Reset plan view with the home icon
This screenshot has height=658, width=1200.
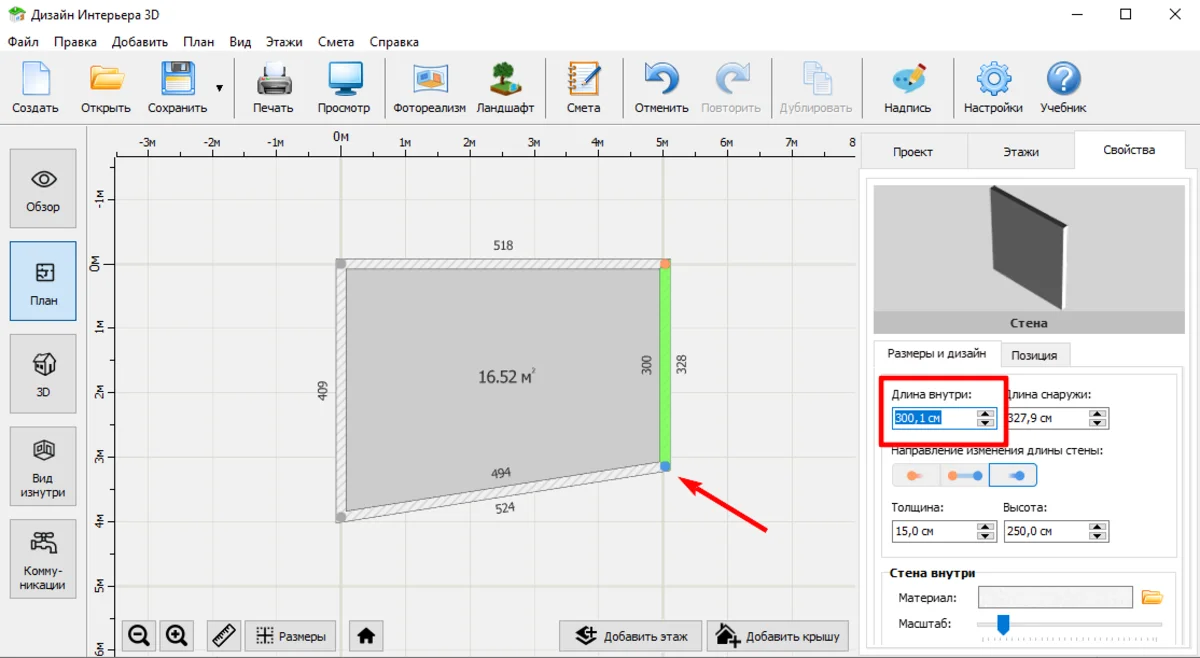(x=366, y=635)
